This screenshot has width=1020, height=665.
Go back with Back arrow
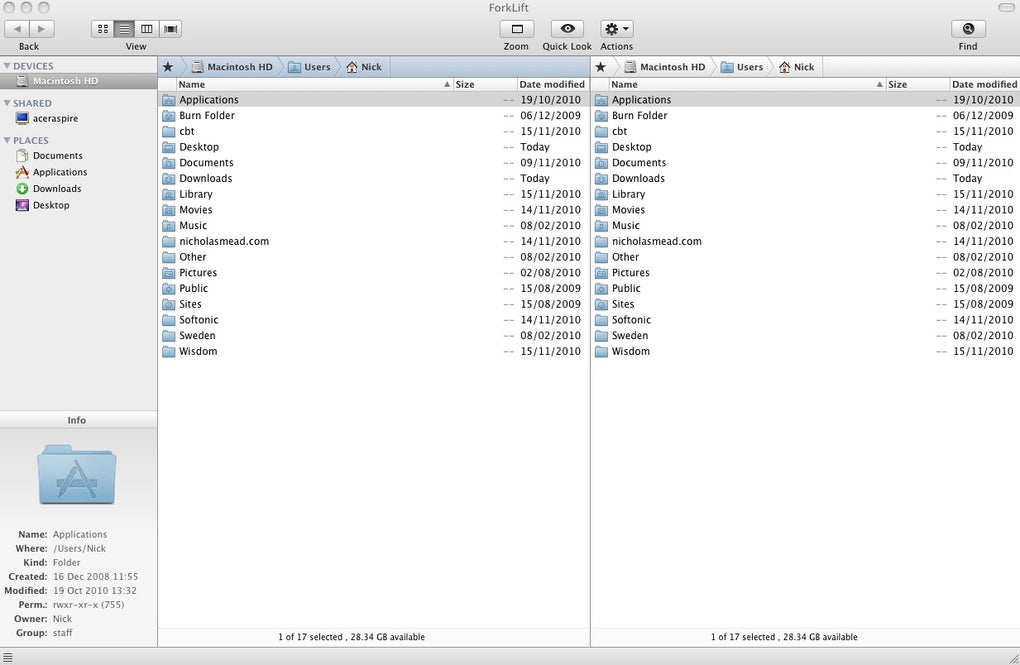[x=18, y=29]
